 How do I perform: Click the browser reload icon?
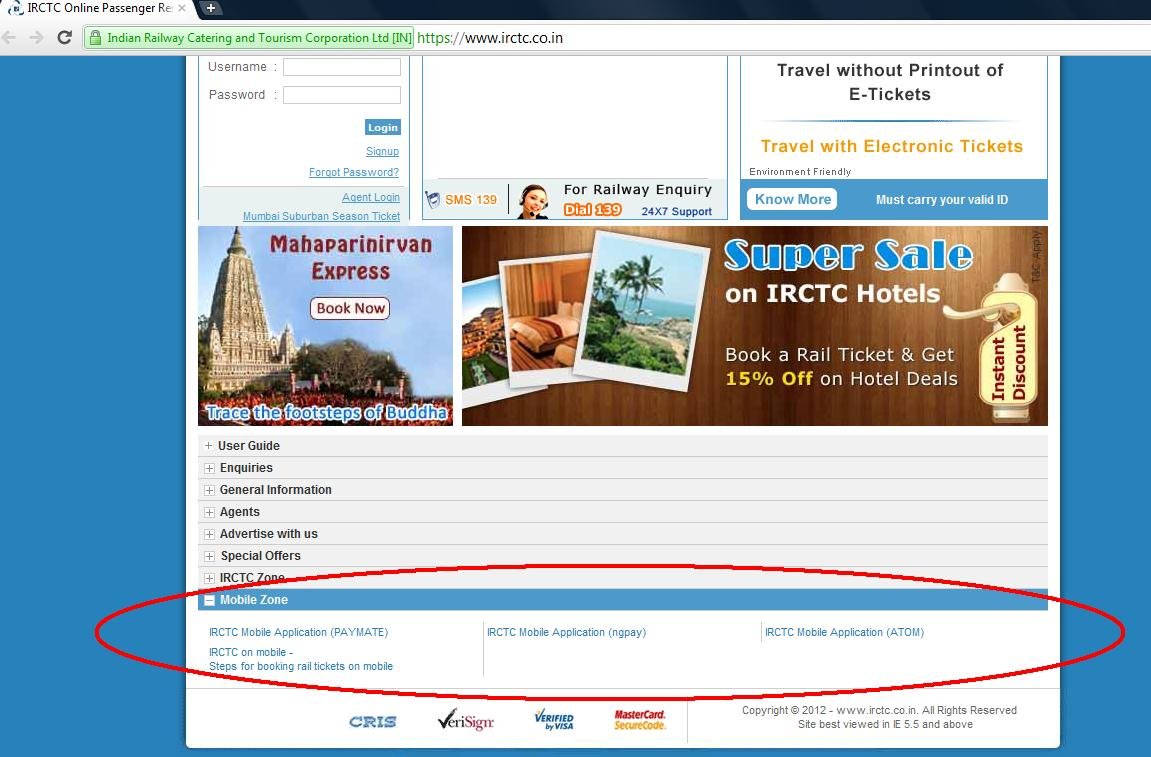65,37
